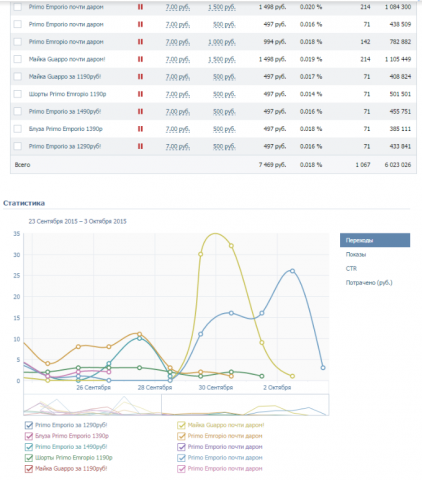This screenshot has width=422, height=480.
Task: Uncheck yellow Майка Guappo почти даром! legend checkbox
Action: click(x=181, y=425)
